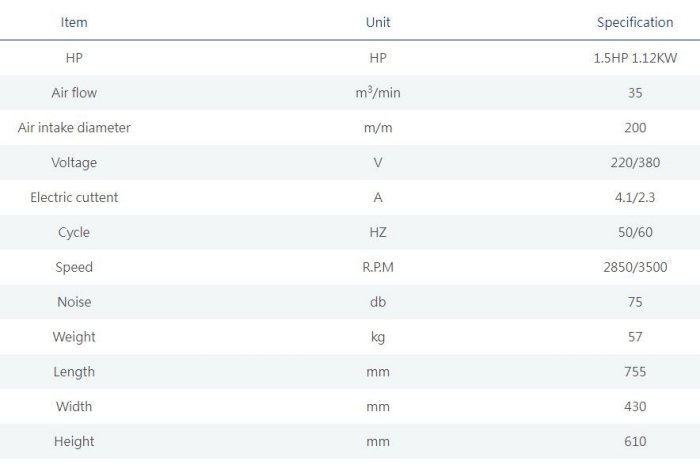Click the Voltage row label
Image resolution: width=700 pixels, height=469 pixels.
(74, 162)
